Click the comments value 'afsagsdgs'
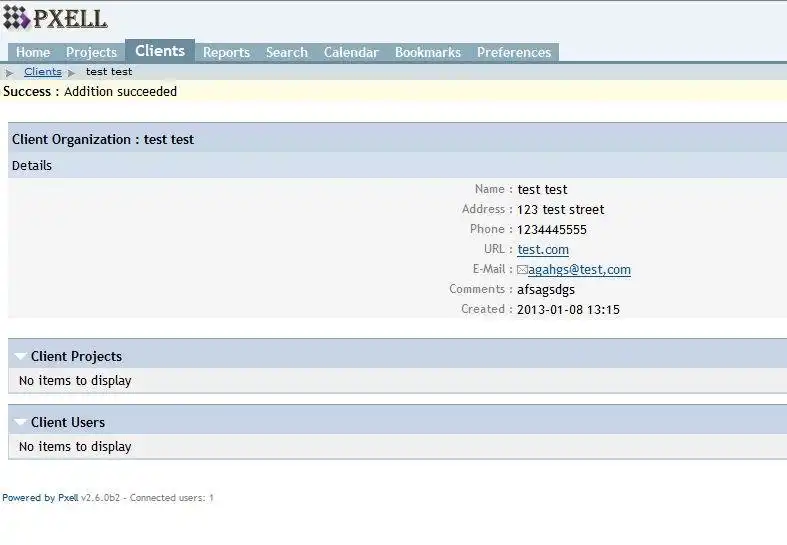Viewport: 787px width, 545px height. point(546,290)
